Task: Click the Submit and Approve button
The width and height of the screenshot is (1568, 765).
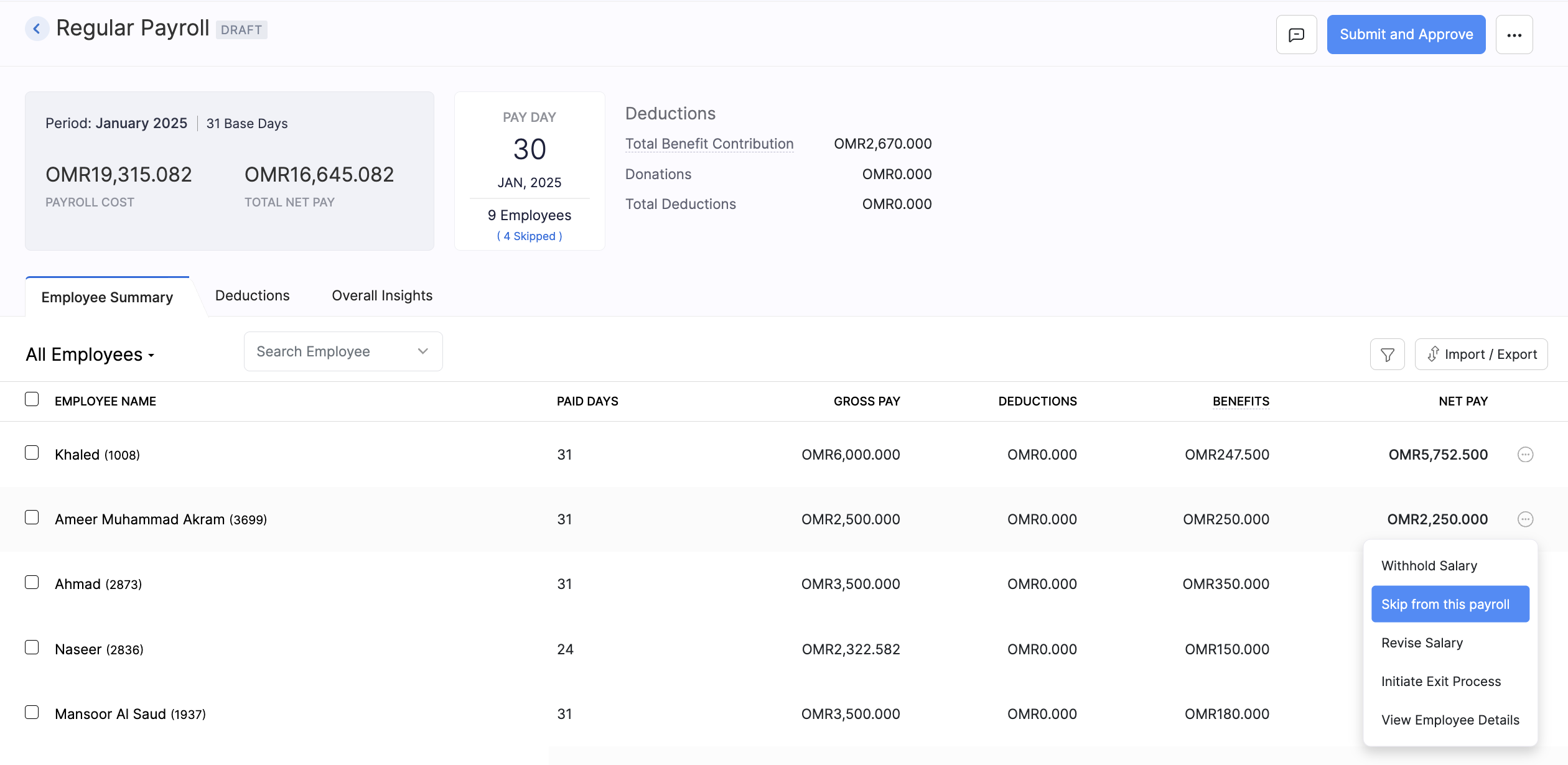Action: click(x=1406, y=34)
